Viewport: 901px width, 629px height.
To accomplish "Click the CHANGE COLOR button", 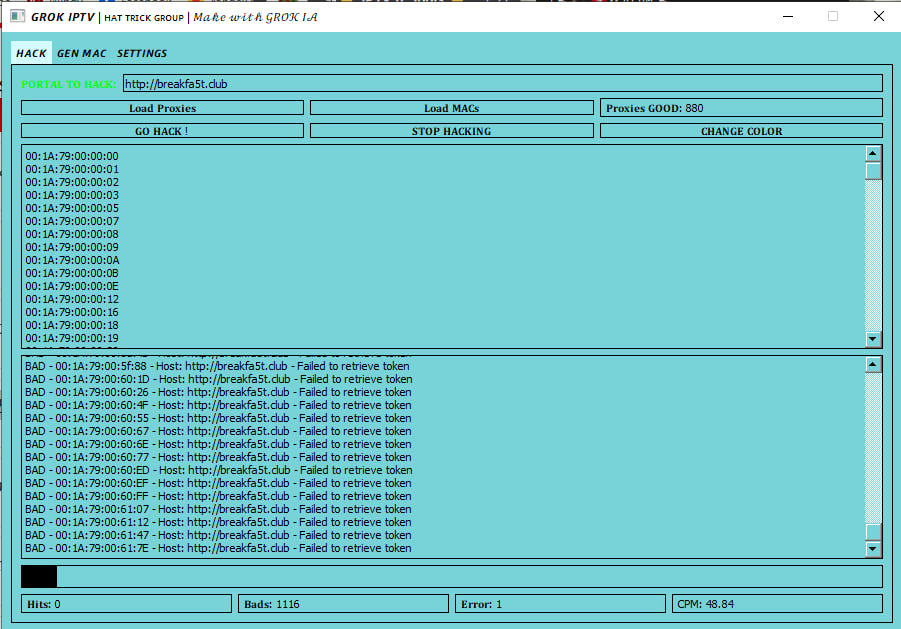I will pyautogui.click(x=741, y=131).
